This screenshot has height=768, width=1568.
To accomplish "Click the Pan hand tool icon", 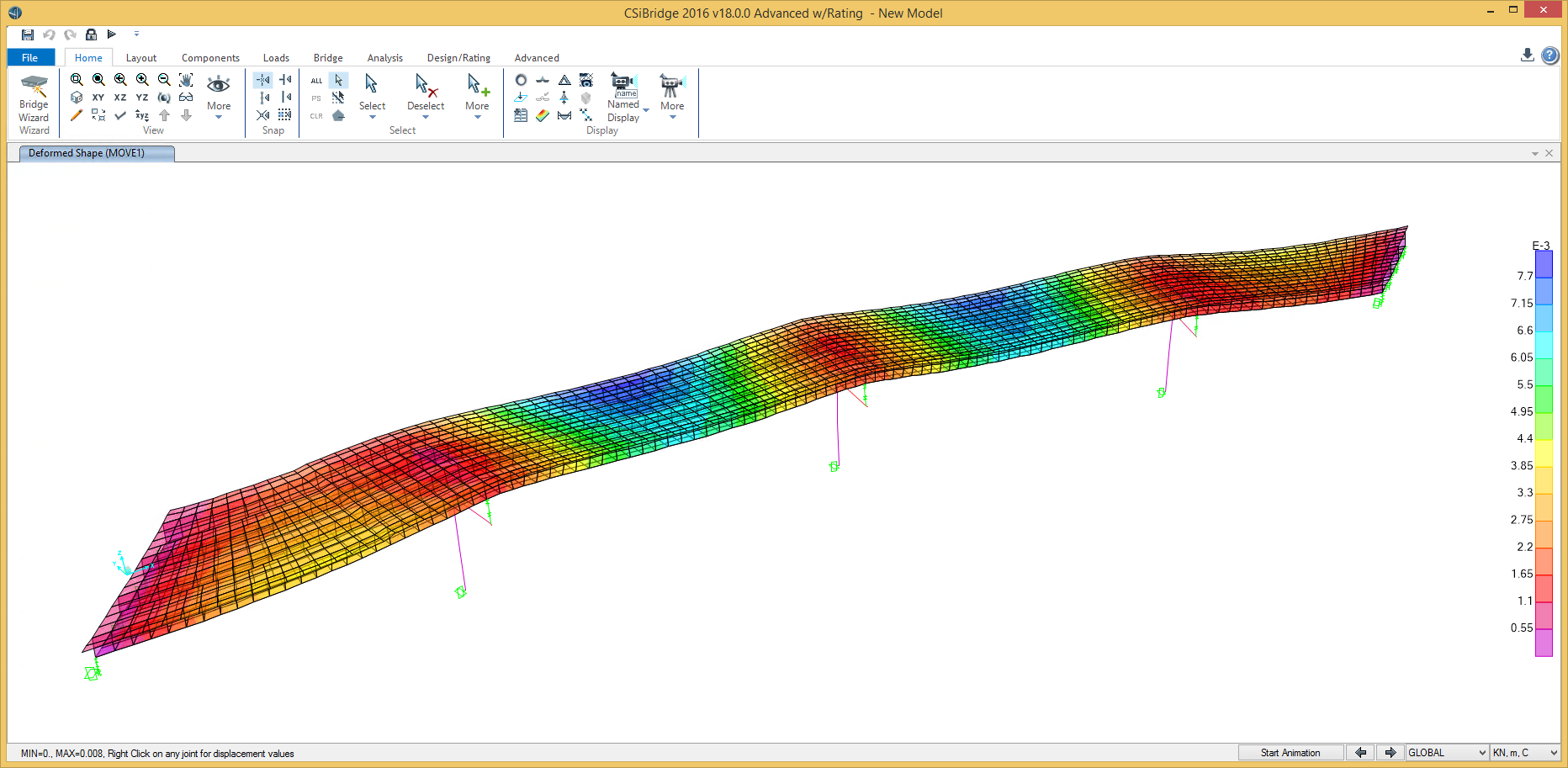I will coord(186,80).
